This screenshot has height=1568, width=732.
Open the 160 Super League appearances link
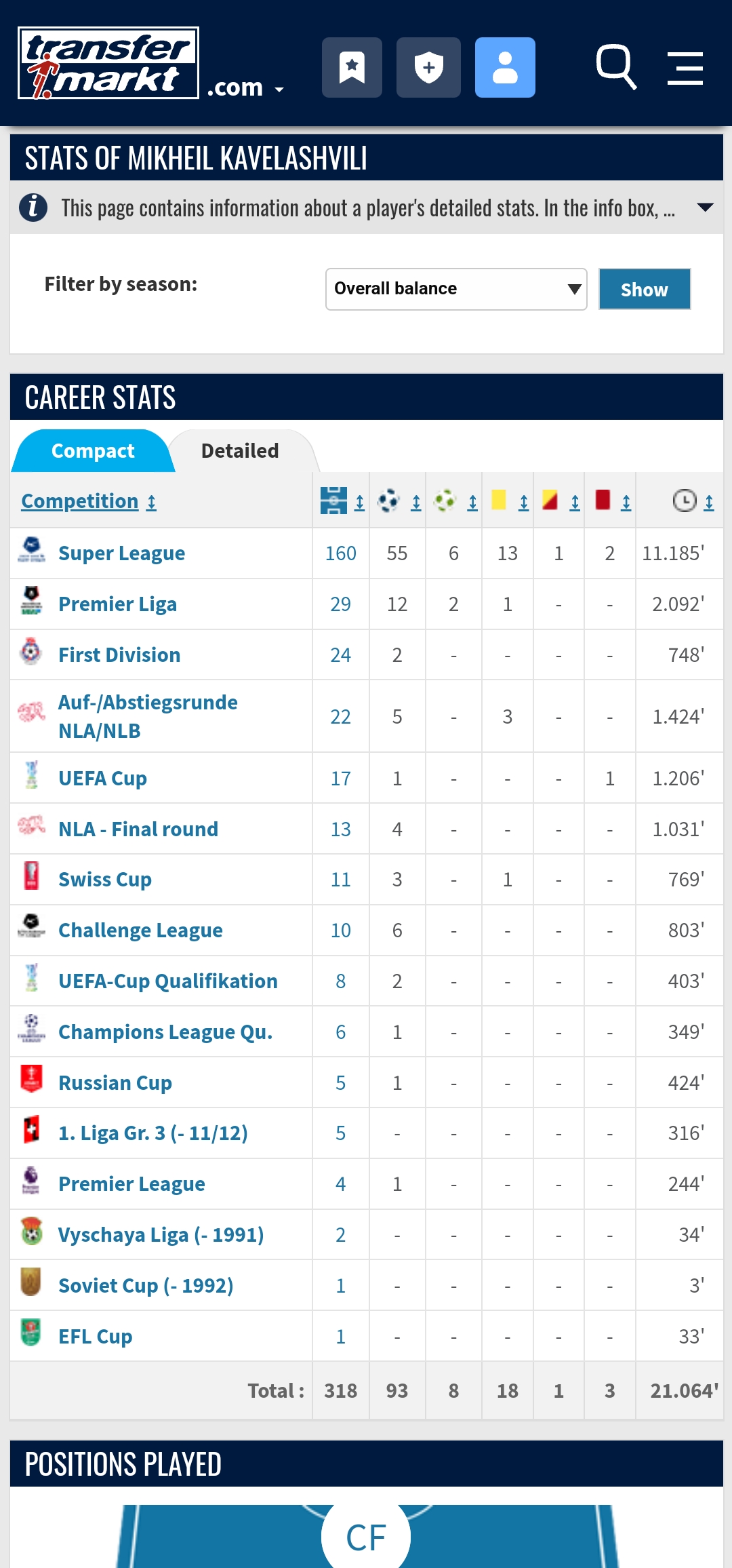coord(340,553)
